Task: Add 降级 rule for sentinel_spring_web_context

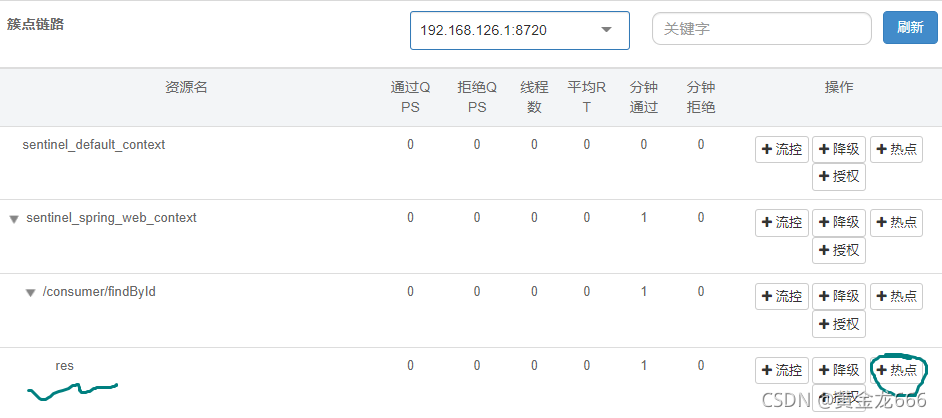Action: coord(839,222)
